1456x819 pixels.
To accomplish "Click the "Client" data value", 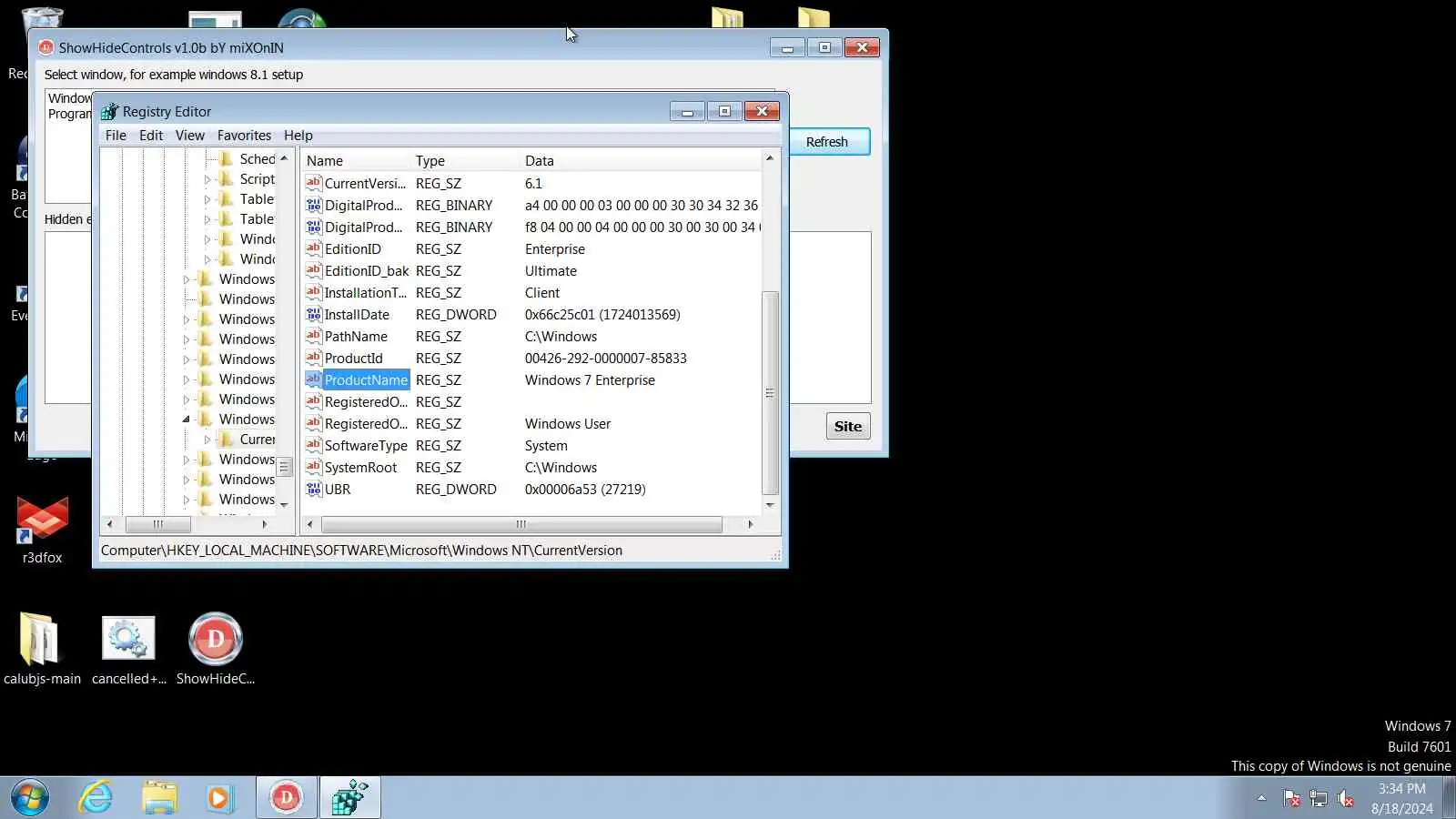I will (542, 293).
